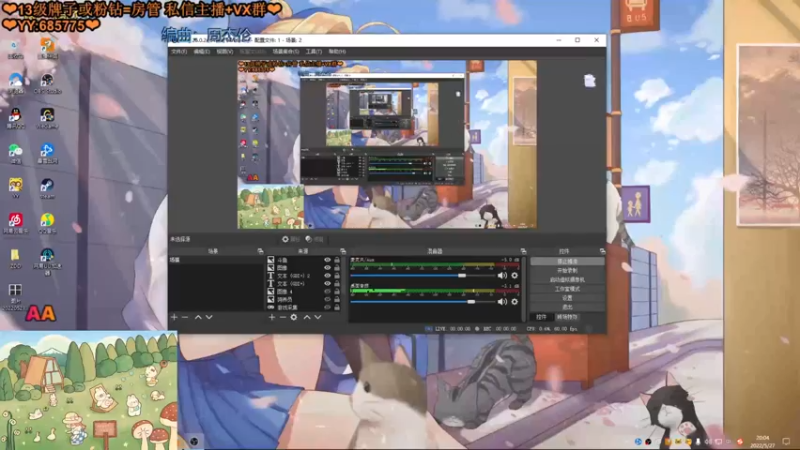Toggle lock on the 文本 (GDI+) source
The image size is (800, 450).
(x=337, y=284)
